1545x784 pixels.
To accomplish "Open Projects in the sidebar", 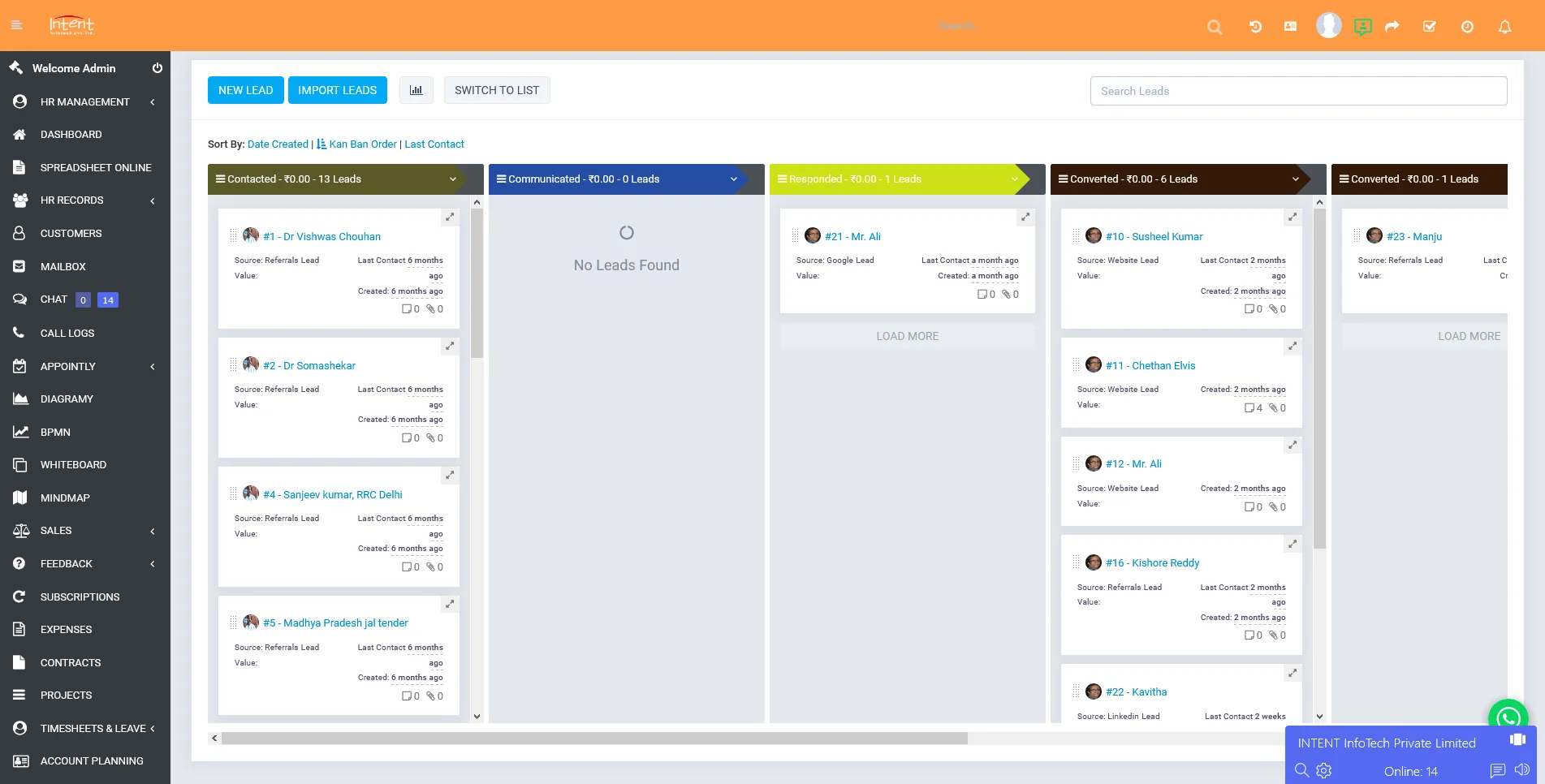I will [66, 696].
